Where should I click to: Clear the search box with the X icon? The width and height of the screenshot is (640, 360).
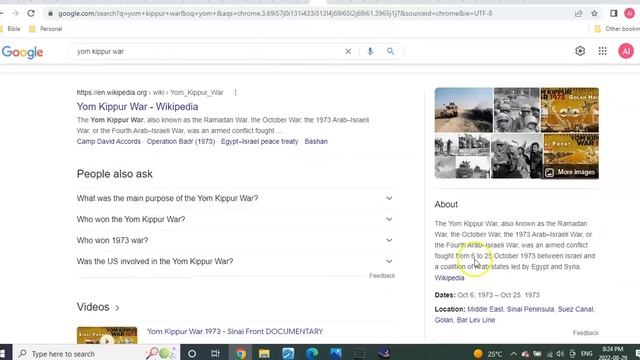pos(348,51)
